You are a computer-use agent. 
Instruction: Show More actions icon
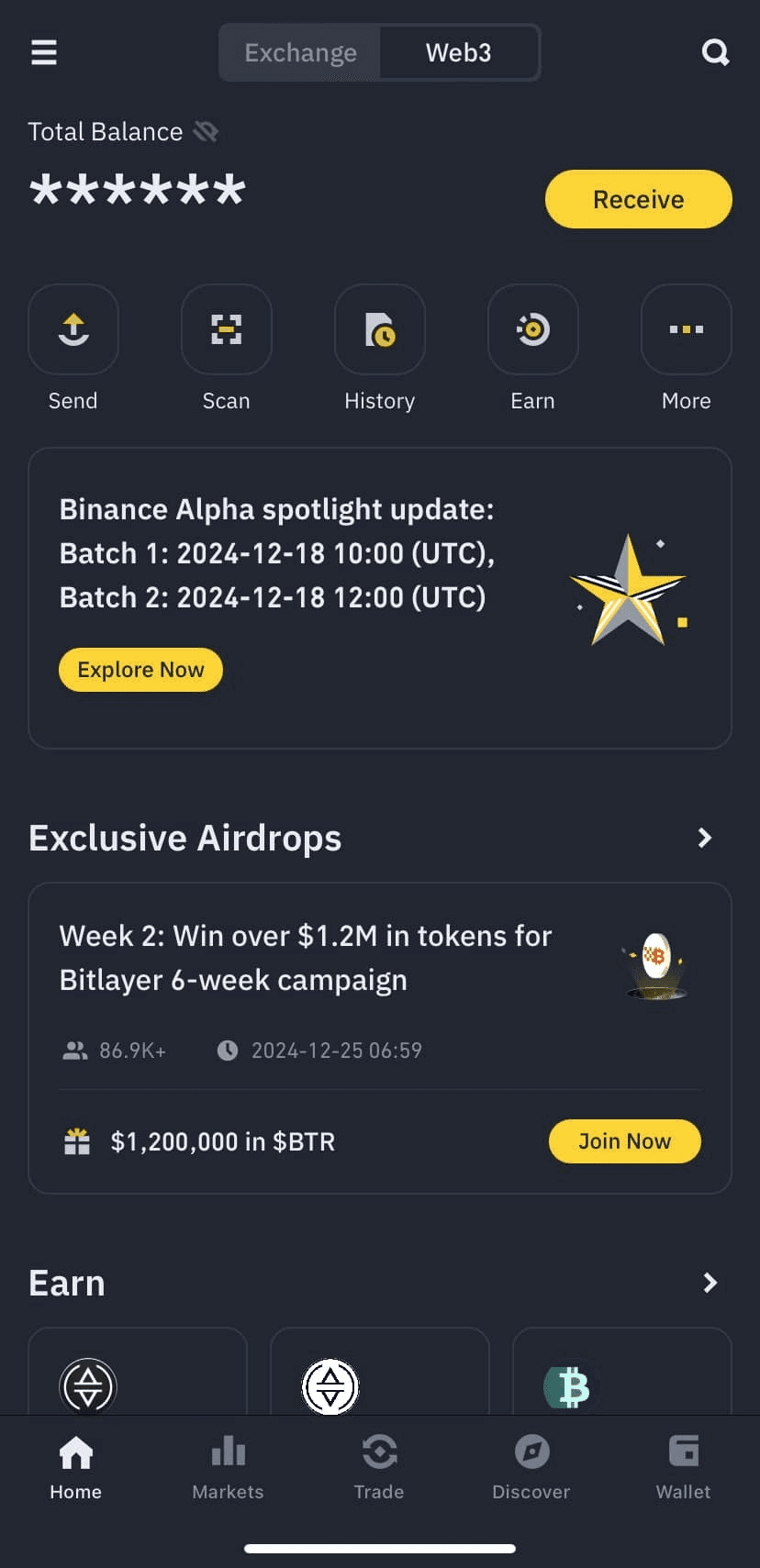click(x=686, y=329)
